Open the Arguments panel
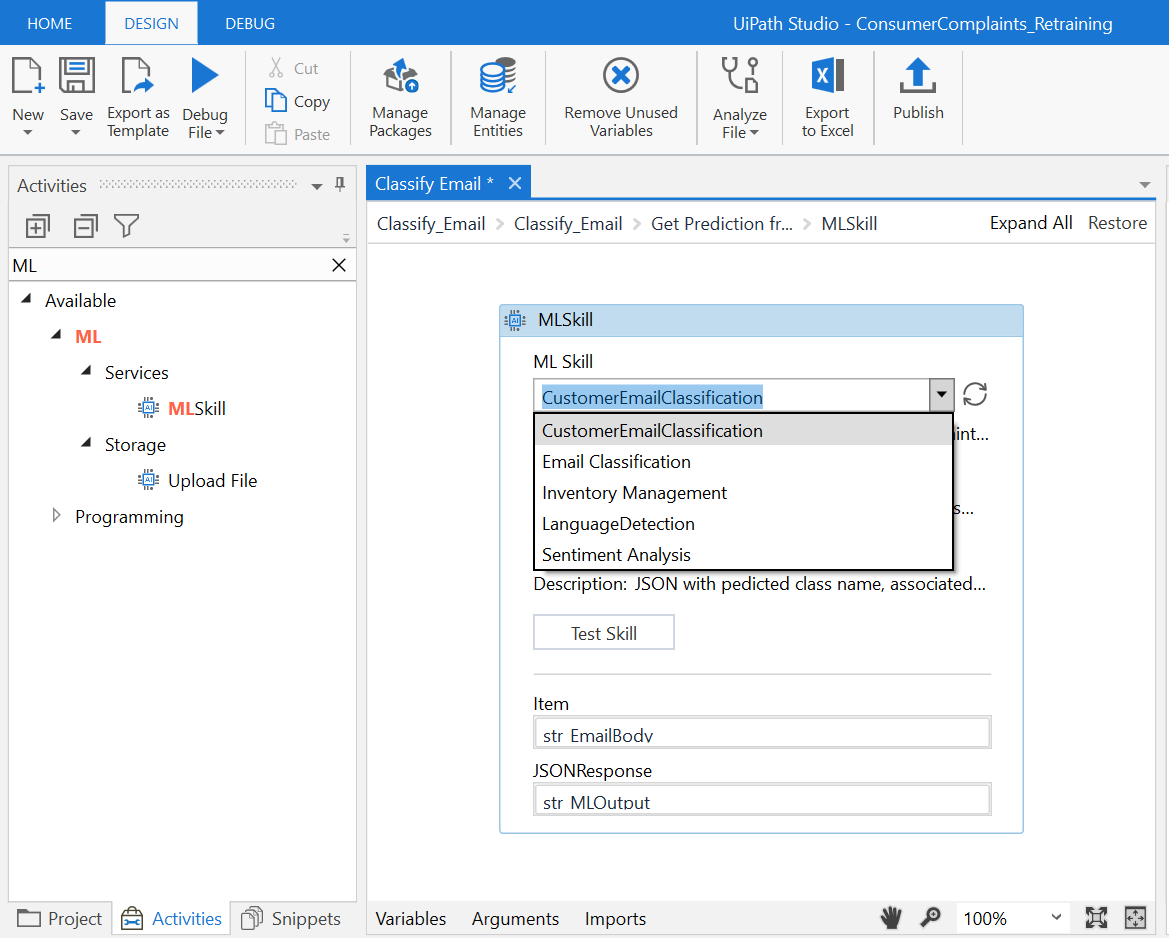 coord(515,919)
